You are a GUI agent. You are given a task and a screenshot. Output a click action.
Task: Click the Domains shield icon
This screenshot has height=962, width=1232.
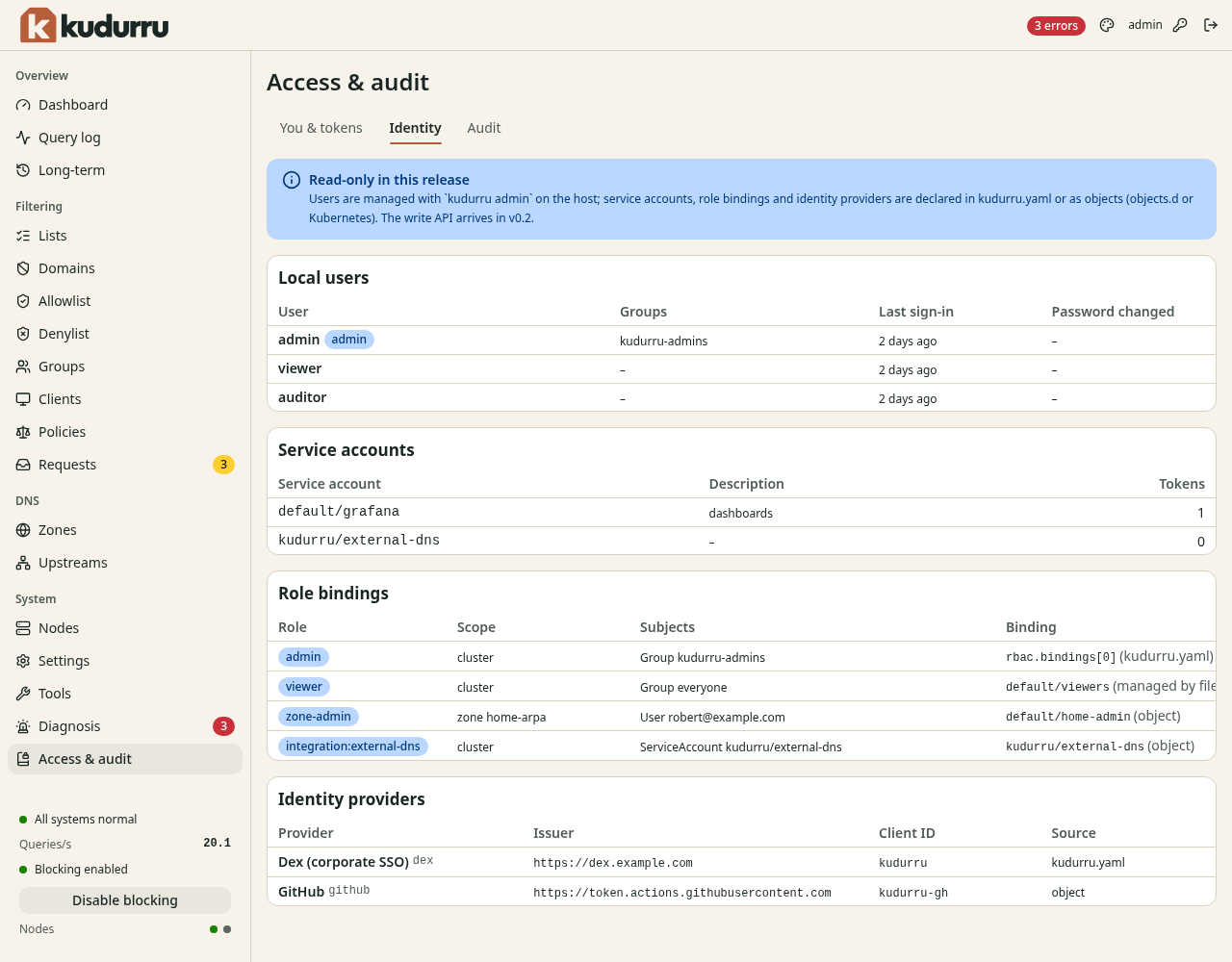(23, 268)
